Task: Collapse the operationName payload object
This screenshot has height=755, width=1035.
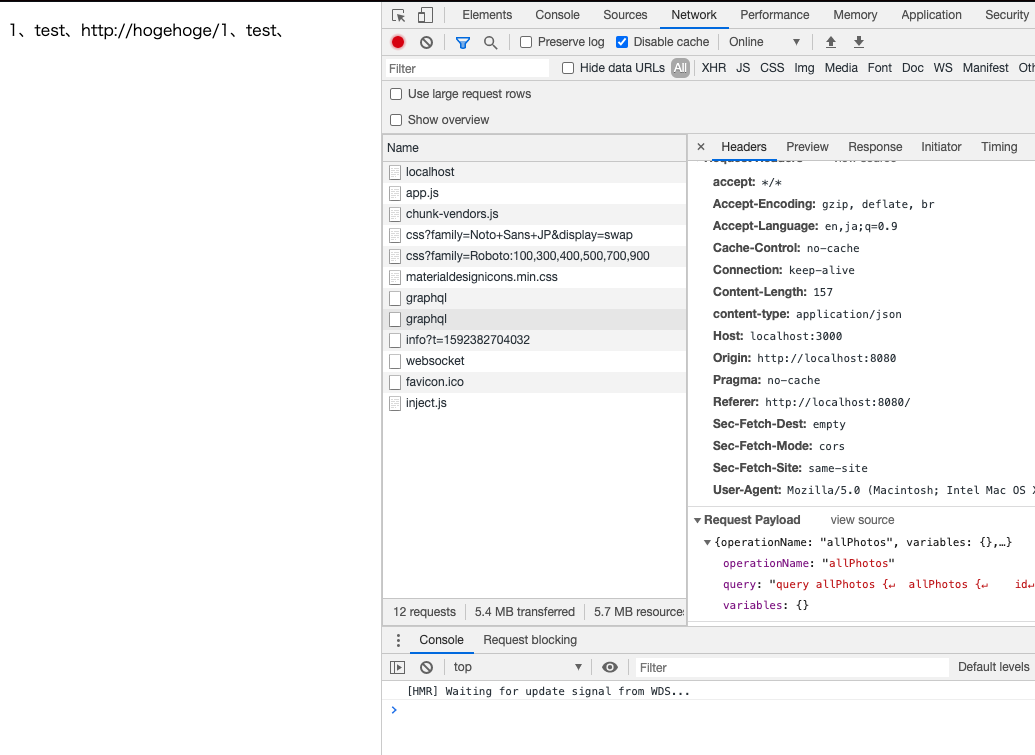Action: [708, 542]
